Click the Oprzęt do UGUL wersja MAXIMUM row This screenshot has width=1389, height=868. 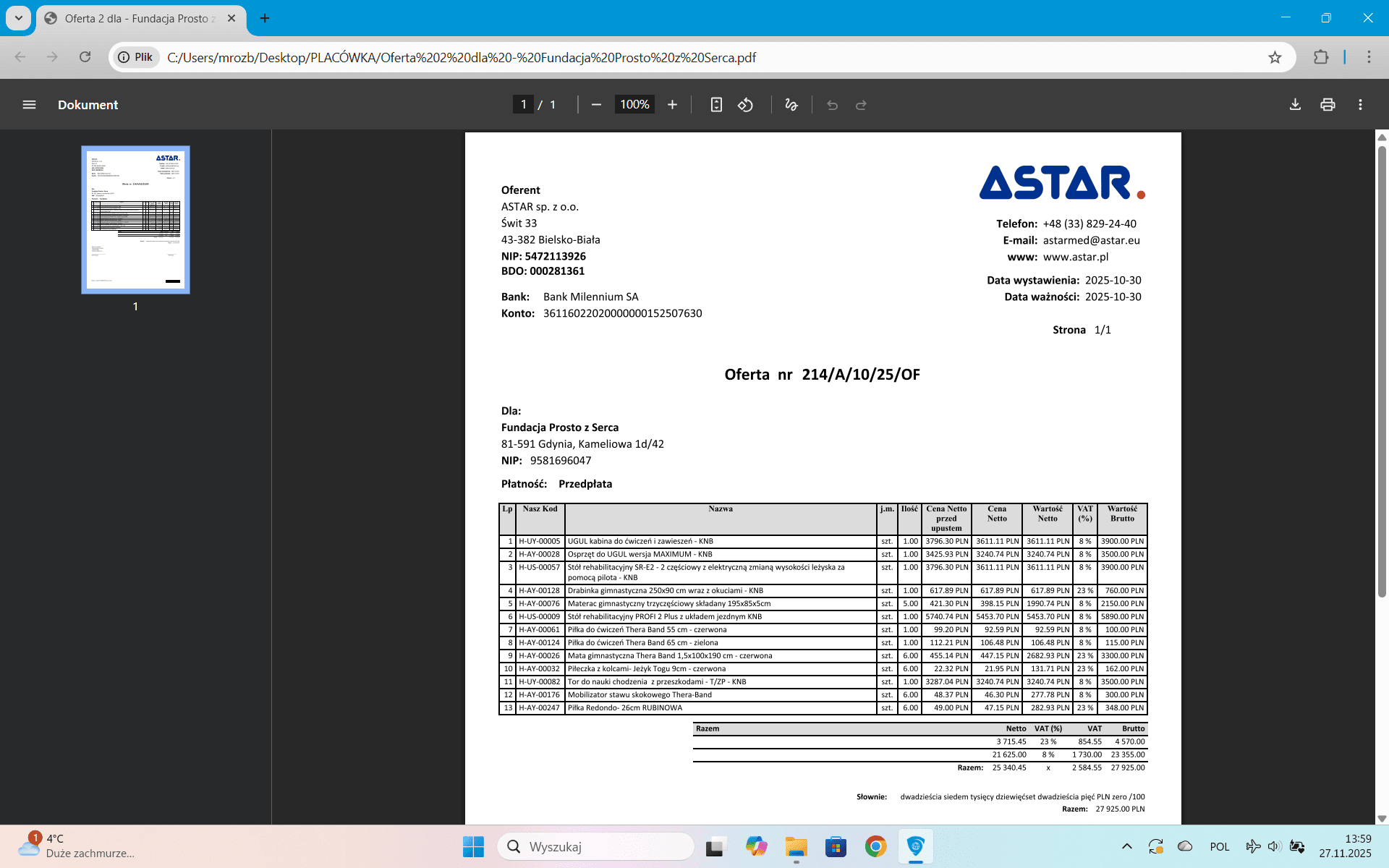click(x=823, y=554)
